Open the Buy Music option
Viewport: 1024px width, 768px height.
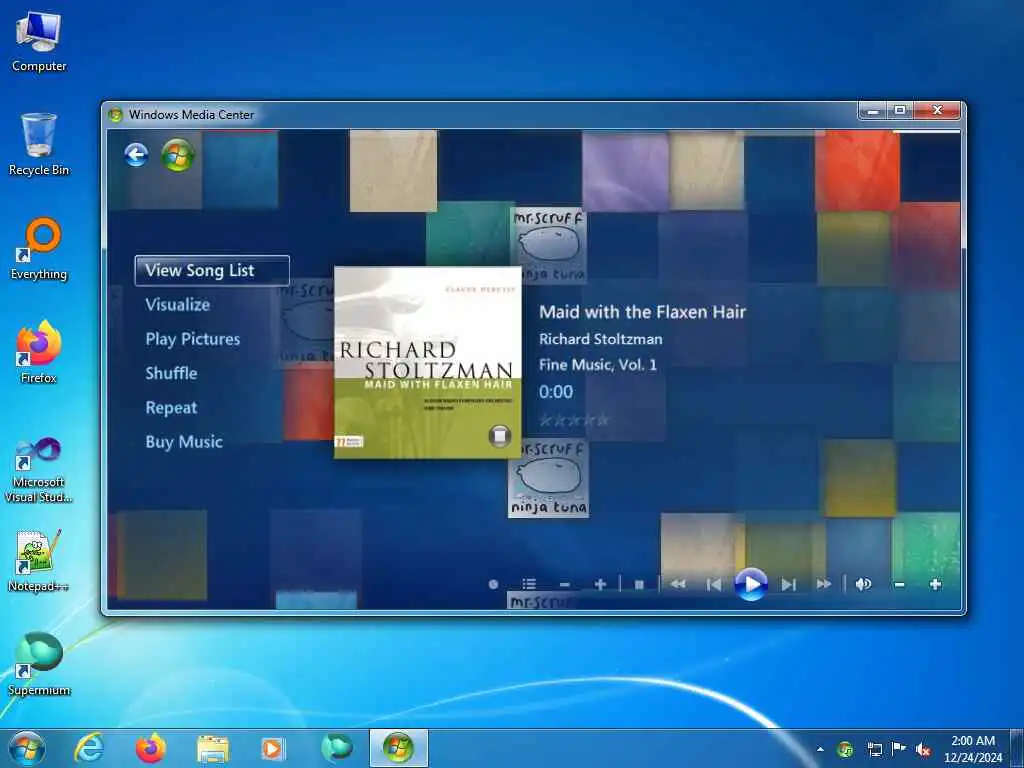pos(184,441)
